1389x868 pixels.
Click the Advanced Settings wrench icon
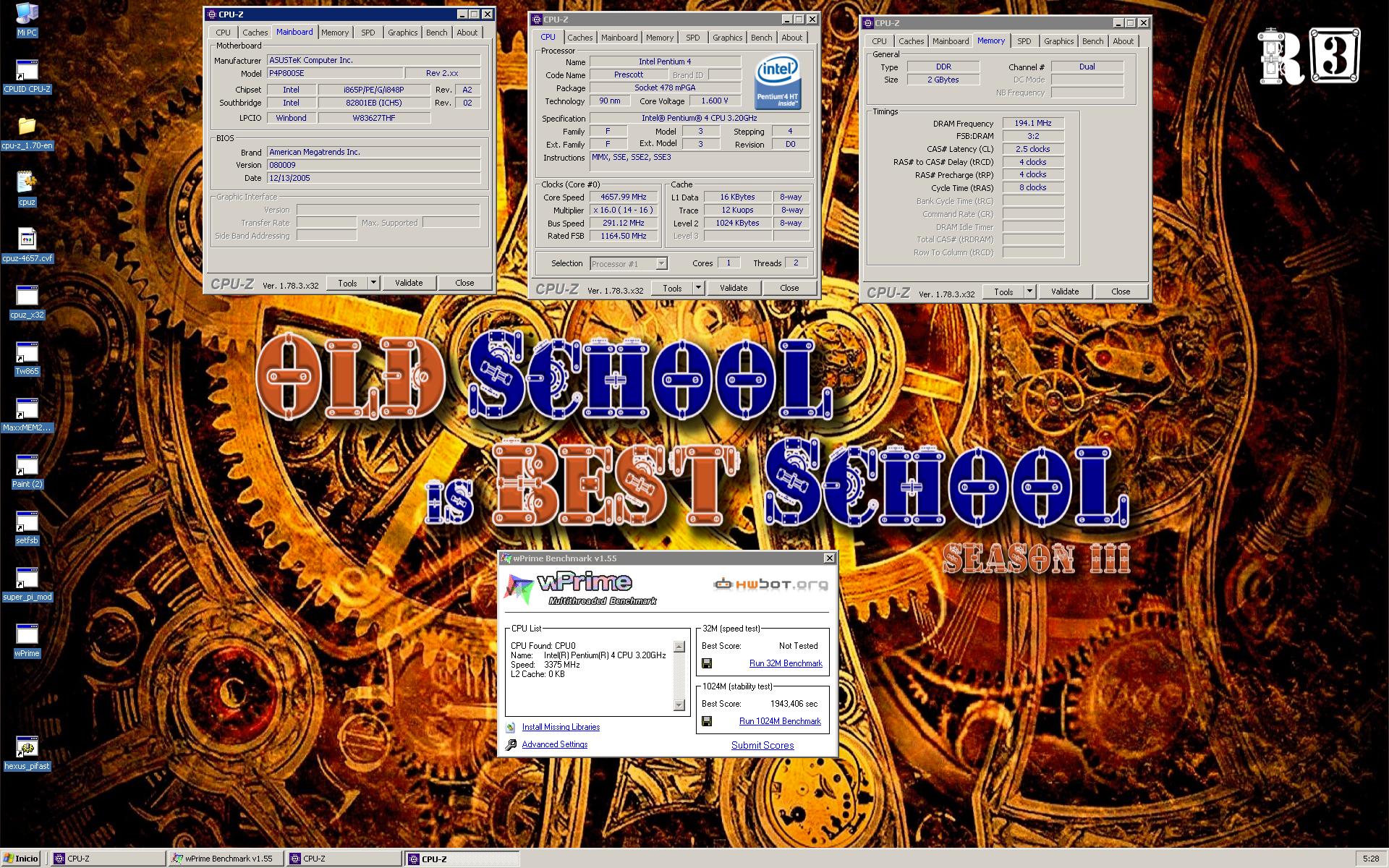(510, 745)
